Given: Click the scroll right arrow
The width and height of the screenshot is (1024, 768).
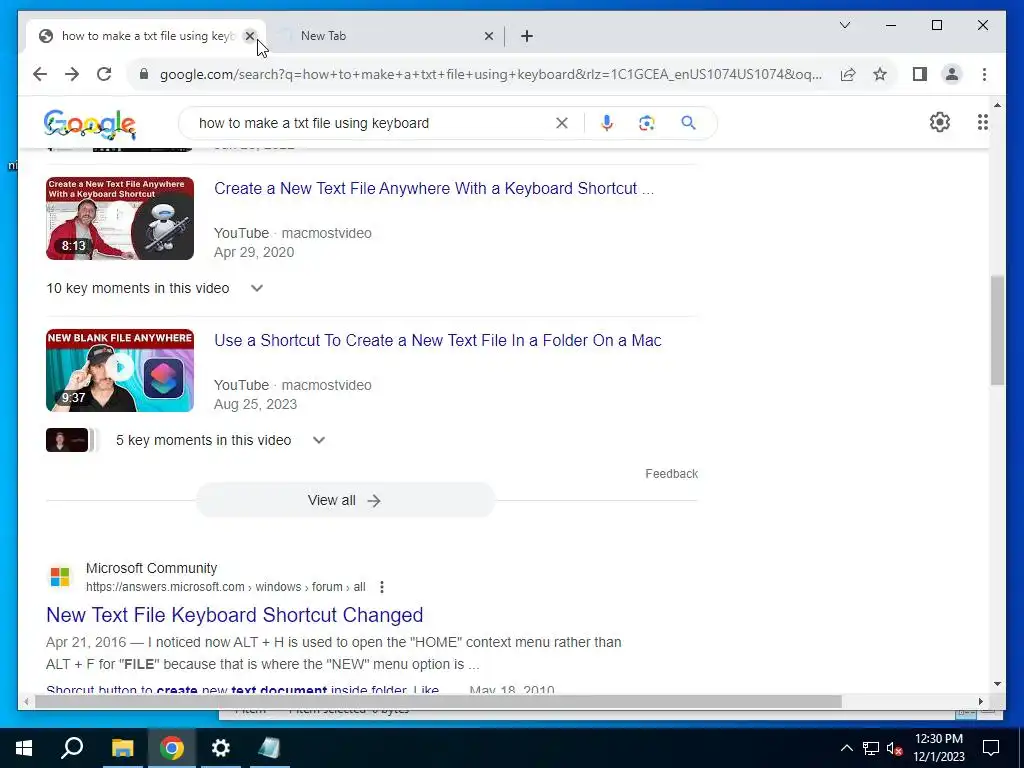Looking at the screenshot, I should [x=980, y=701].
